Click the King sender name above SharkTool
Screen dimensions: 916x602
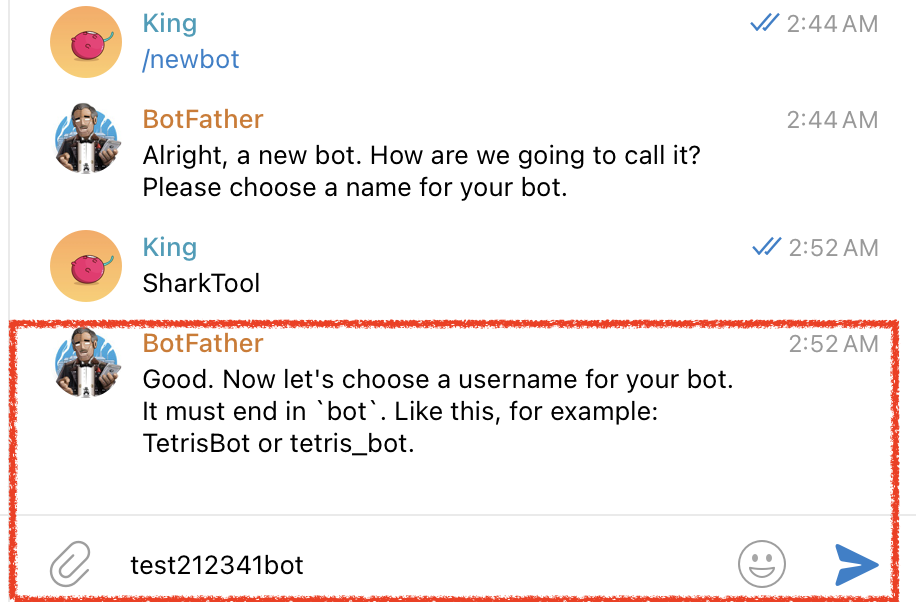pyautogui.click(x=170, y=247)
